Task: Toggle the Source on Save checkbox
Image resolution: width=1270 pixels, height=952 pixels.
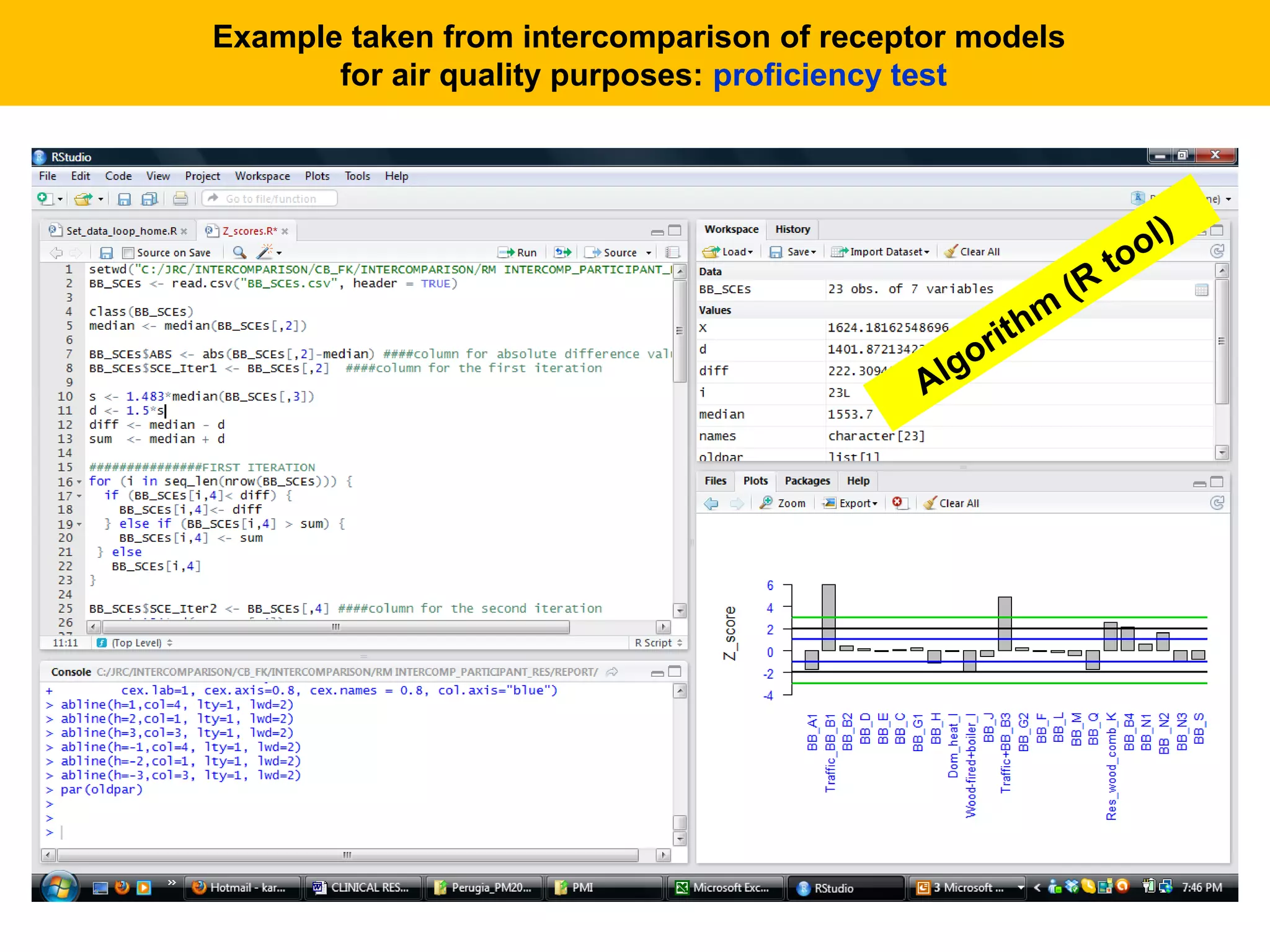Action: pyautogui.click(x=128, y=253)
